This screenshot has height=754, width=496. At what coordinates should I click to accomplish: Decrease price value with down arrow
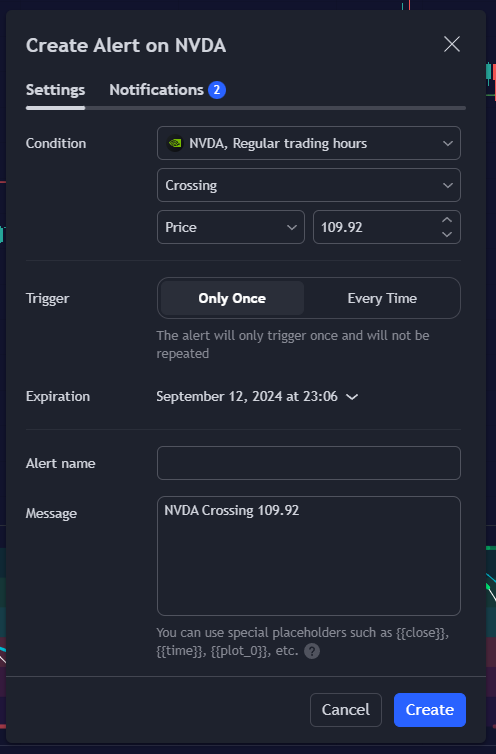coord(447,234)
